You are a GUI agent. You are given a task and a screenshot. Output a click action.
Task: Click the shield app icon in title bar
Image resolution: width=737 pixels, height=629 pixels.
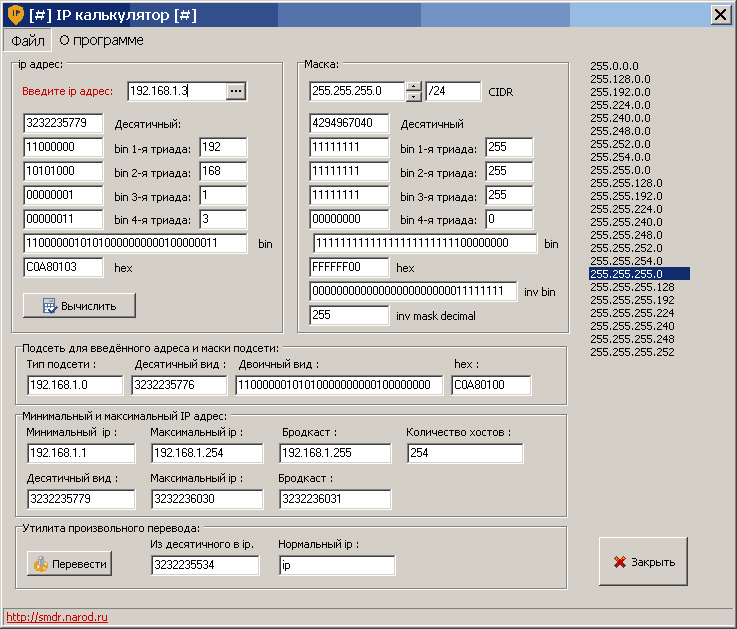click(16, 15)
